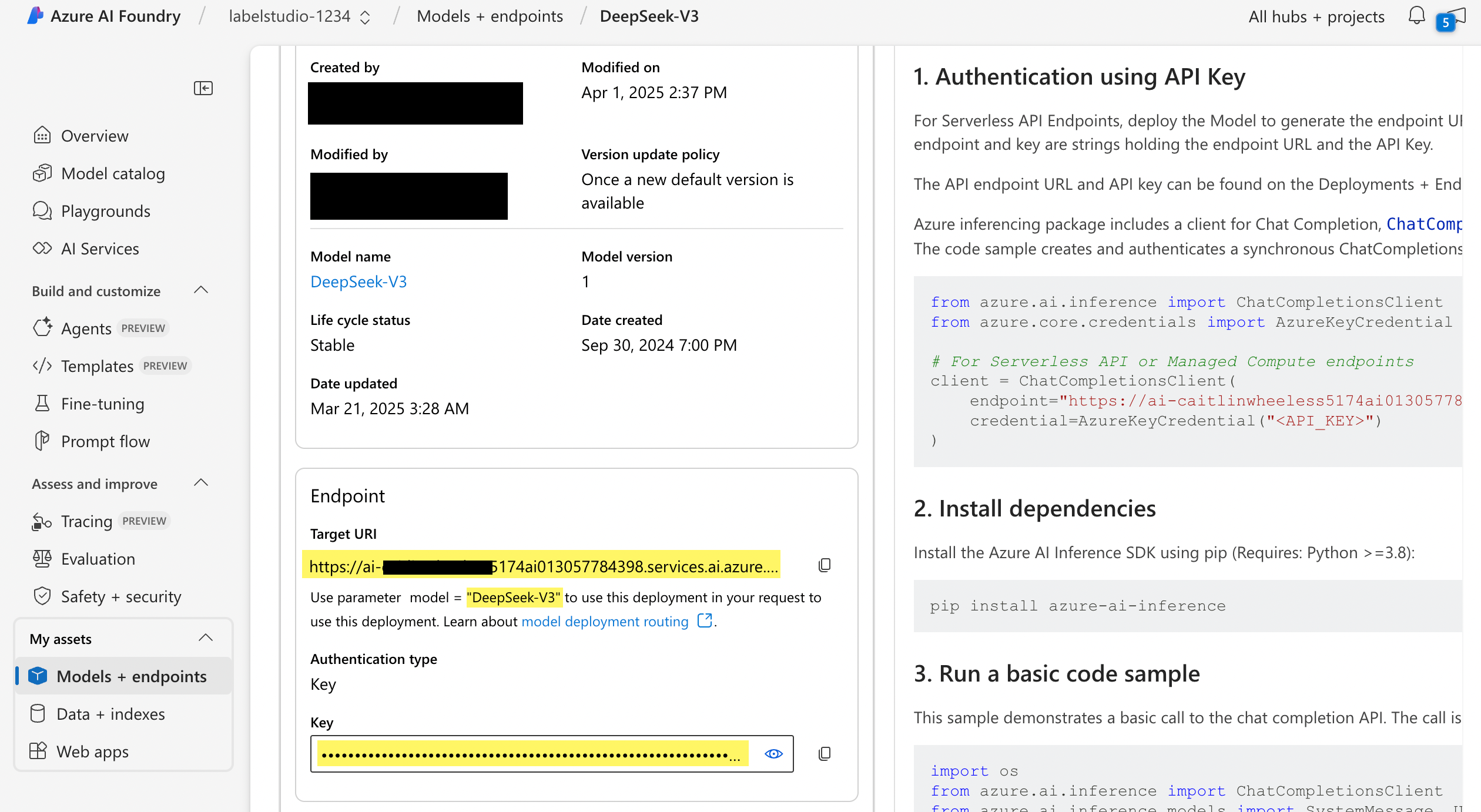Navigate to Models + endpoints breadcrumb
The height and width of the screenshot is (812, 1481).
(x=490, y=16)
